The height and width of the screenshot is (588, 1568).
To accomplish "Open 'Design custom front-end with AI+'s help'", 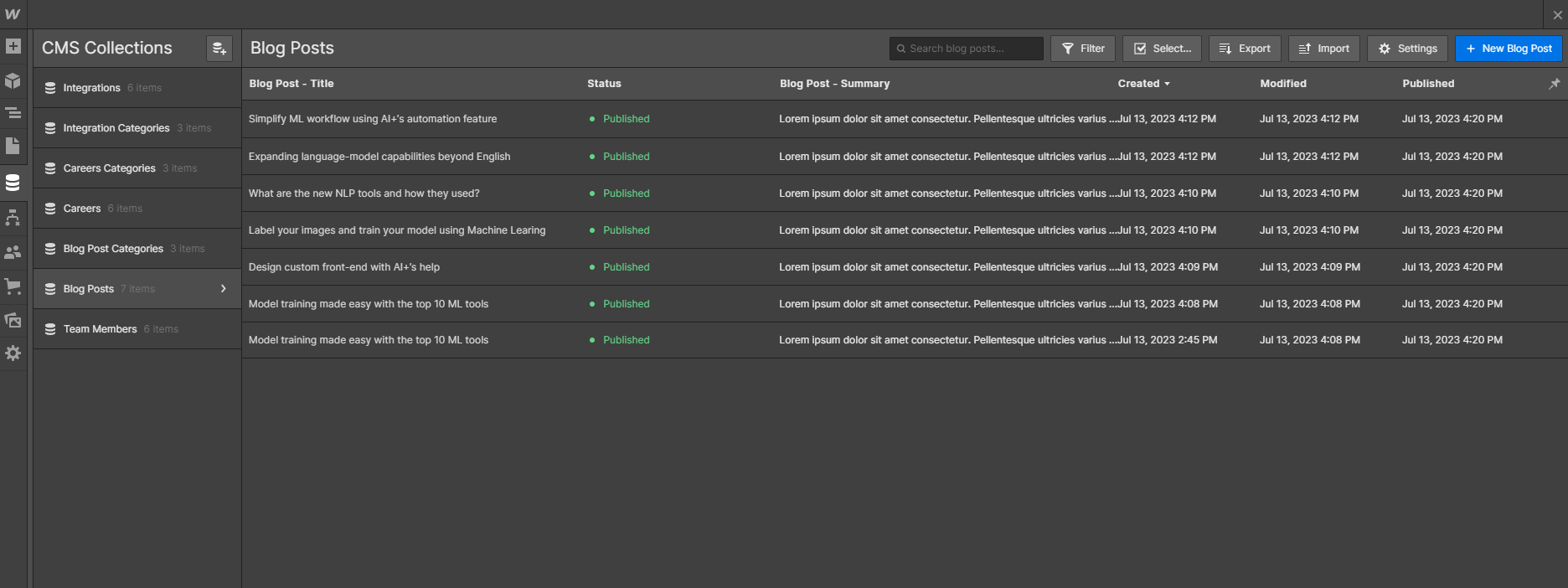I will click(x=344, y=267).
